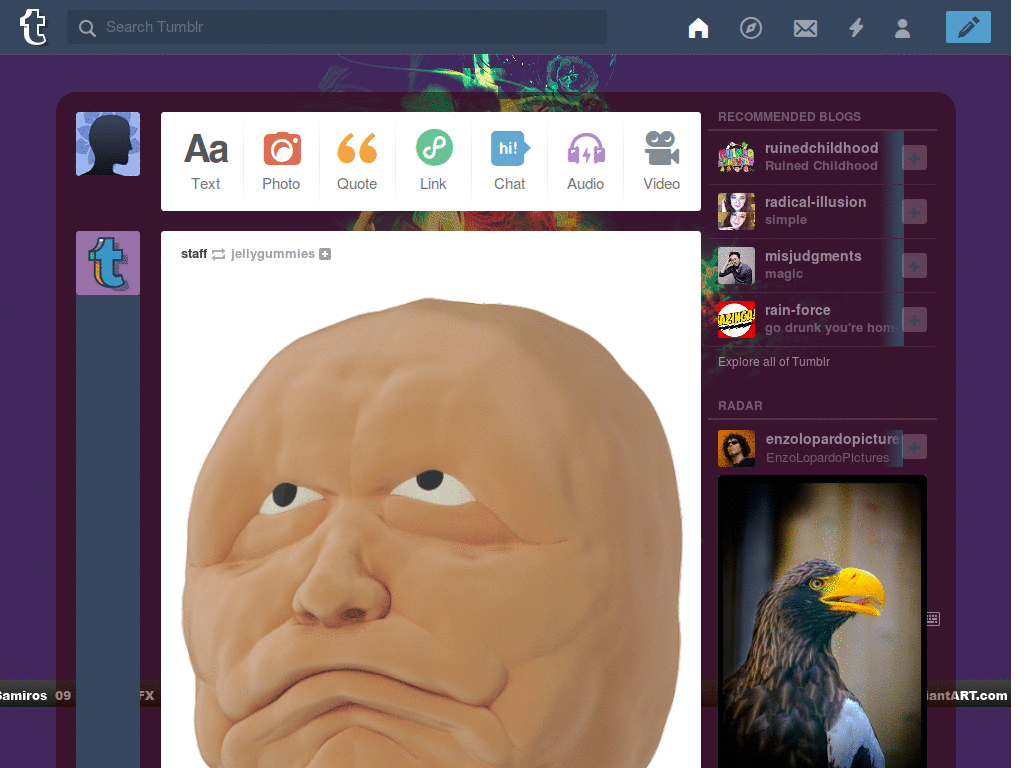
Task: Open the rain-force blog
Action: (x=797, y=310)
